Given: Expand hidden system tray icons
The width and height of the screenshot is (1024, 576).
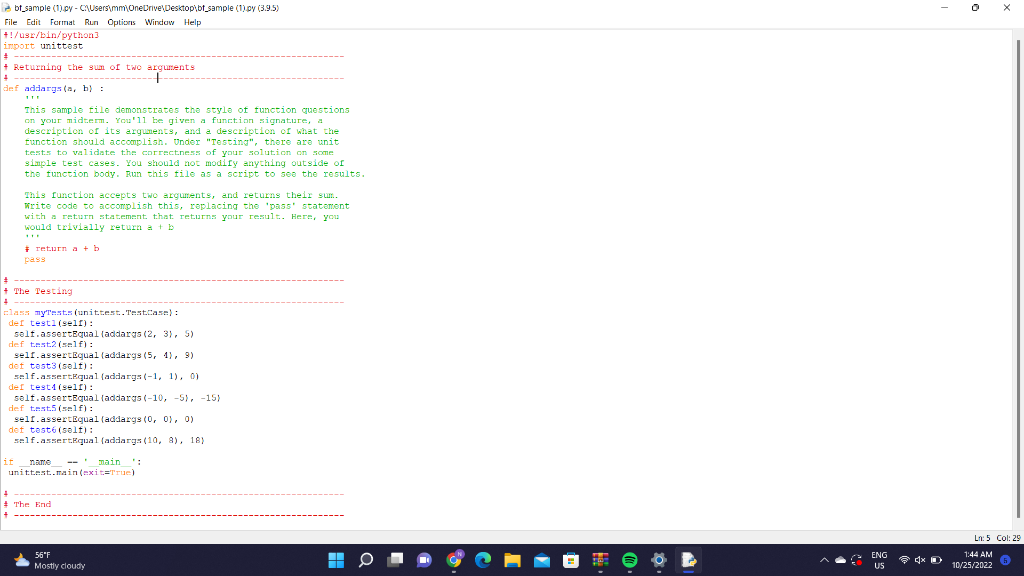Looking at the screenshot, I should point(825,560).
